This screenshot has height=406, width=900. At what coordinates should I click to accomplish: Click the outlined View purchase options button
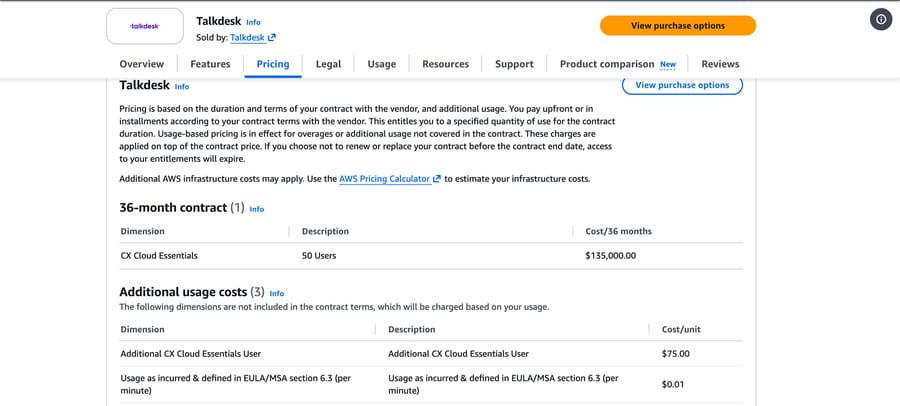(682, 85)
